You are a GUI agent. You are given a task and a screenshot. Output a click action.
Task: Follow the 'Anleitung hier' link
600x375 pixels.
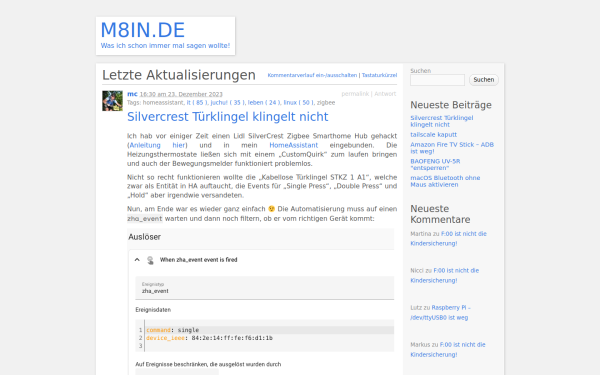click(x=158, y=145)
